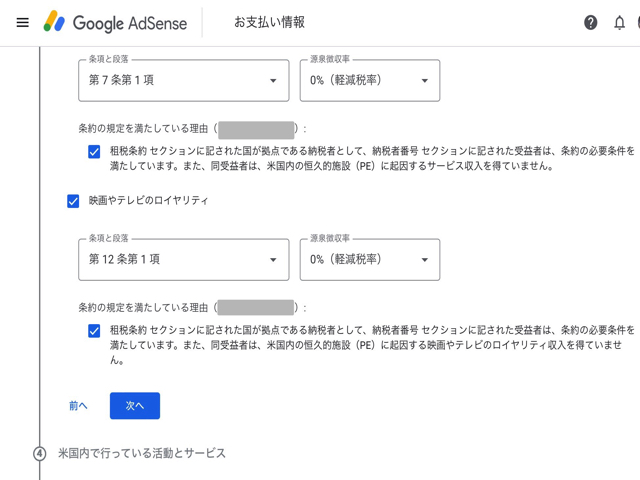640x480 pixels.
Task: Open step 米国内で行っている活動とサービス
Action: (141, 454)
